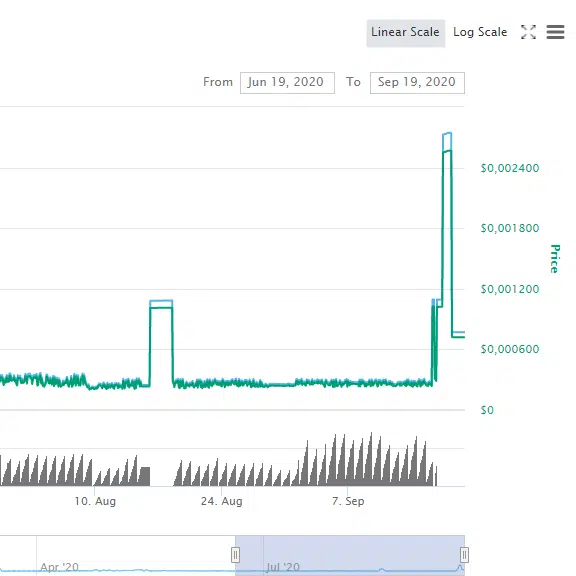Select the Price axis title label
The width and height of the screenshot is (576, 576).
pos(555,259)
